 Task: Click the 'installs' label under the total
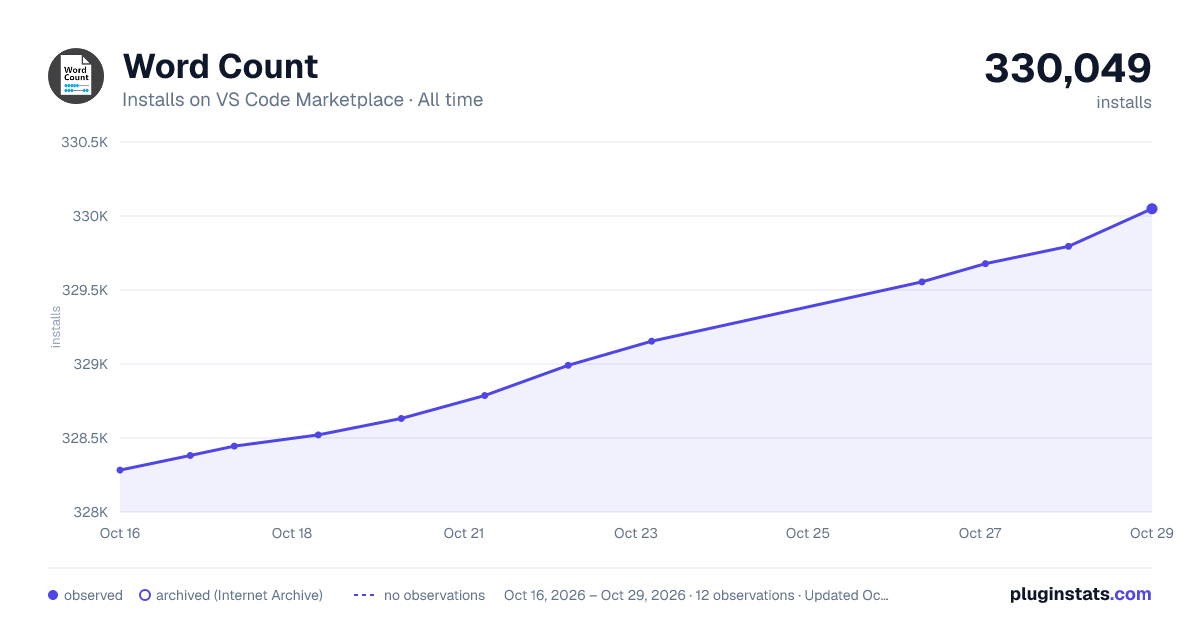tap(1124, 102)
